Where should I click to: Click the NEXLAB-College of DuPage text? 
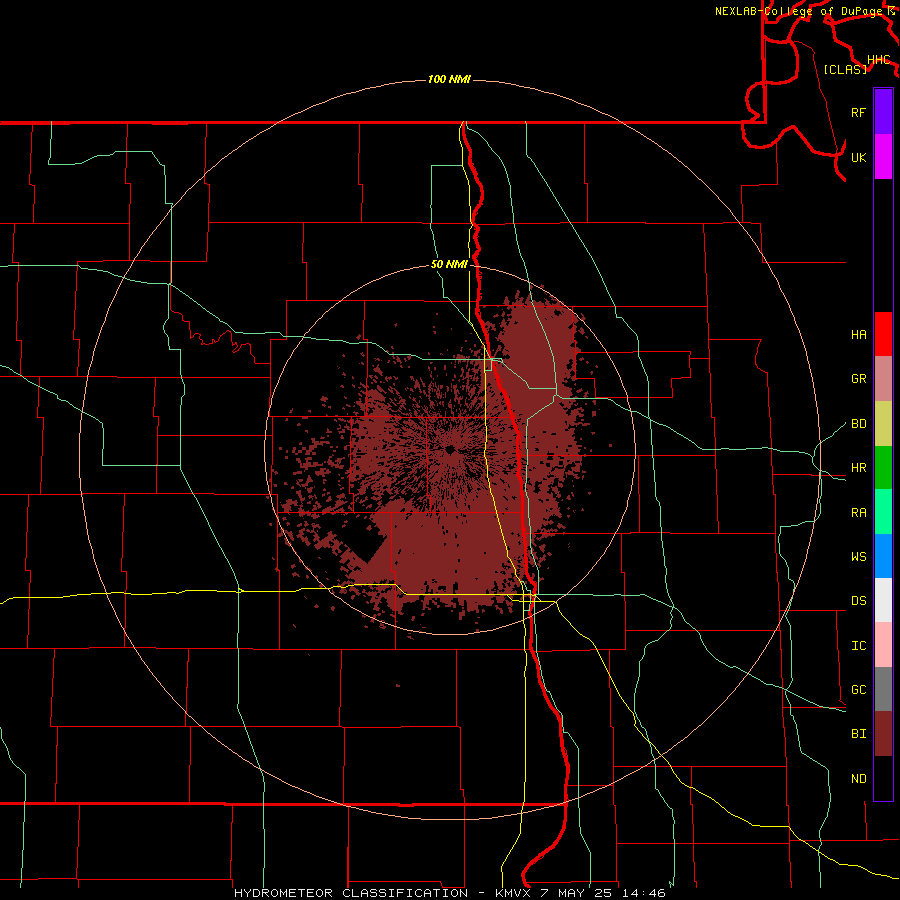800,11
